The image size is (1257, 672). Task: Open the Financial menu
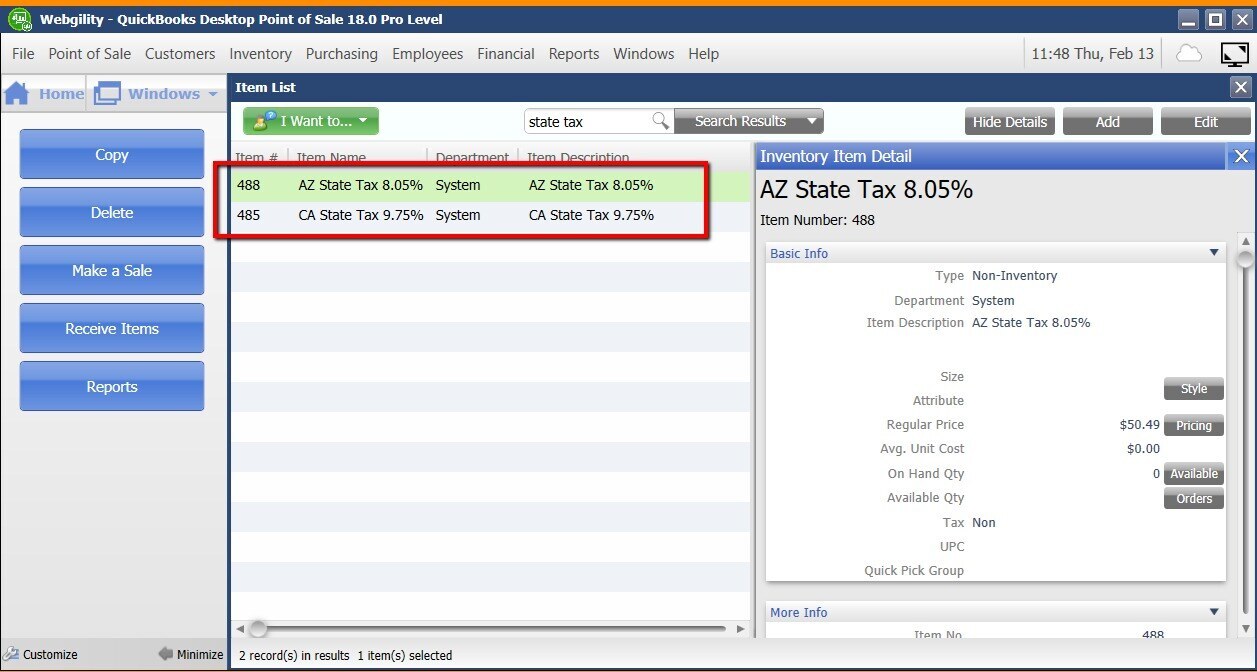click(x=505, y=54)
